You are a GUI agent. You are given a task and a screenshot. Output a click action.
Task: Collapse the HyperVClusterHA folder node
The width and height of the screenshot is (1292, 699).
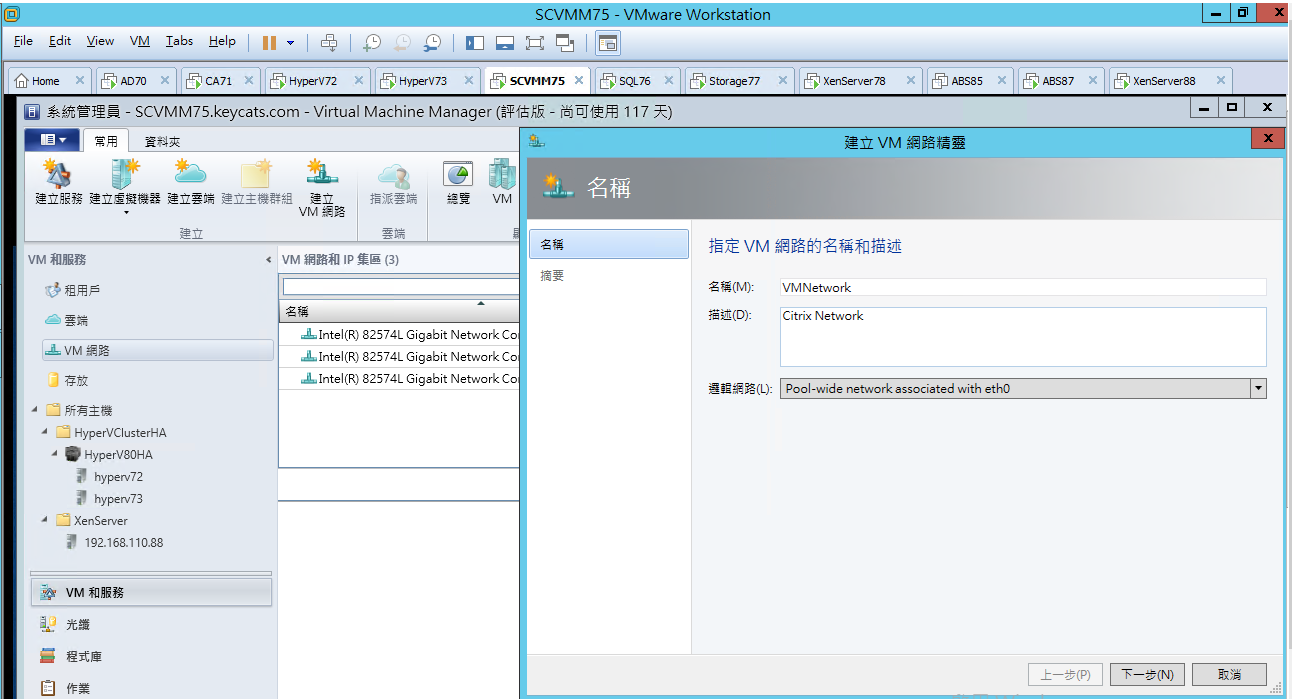tap(46, 432)
